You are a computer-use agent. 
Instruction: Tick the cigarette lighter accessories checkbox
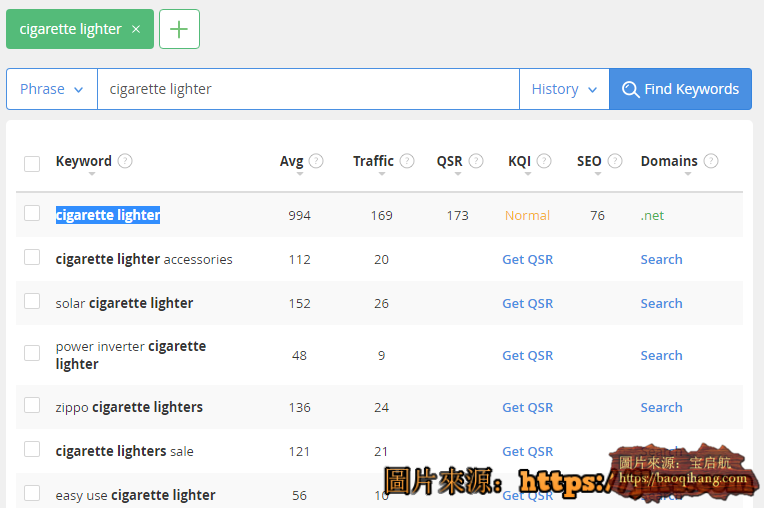[32, 257]
